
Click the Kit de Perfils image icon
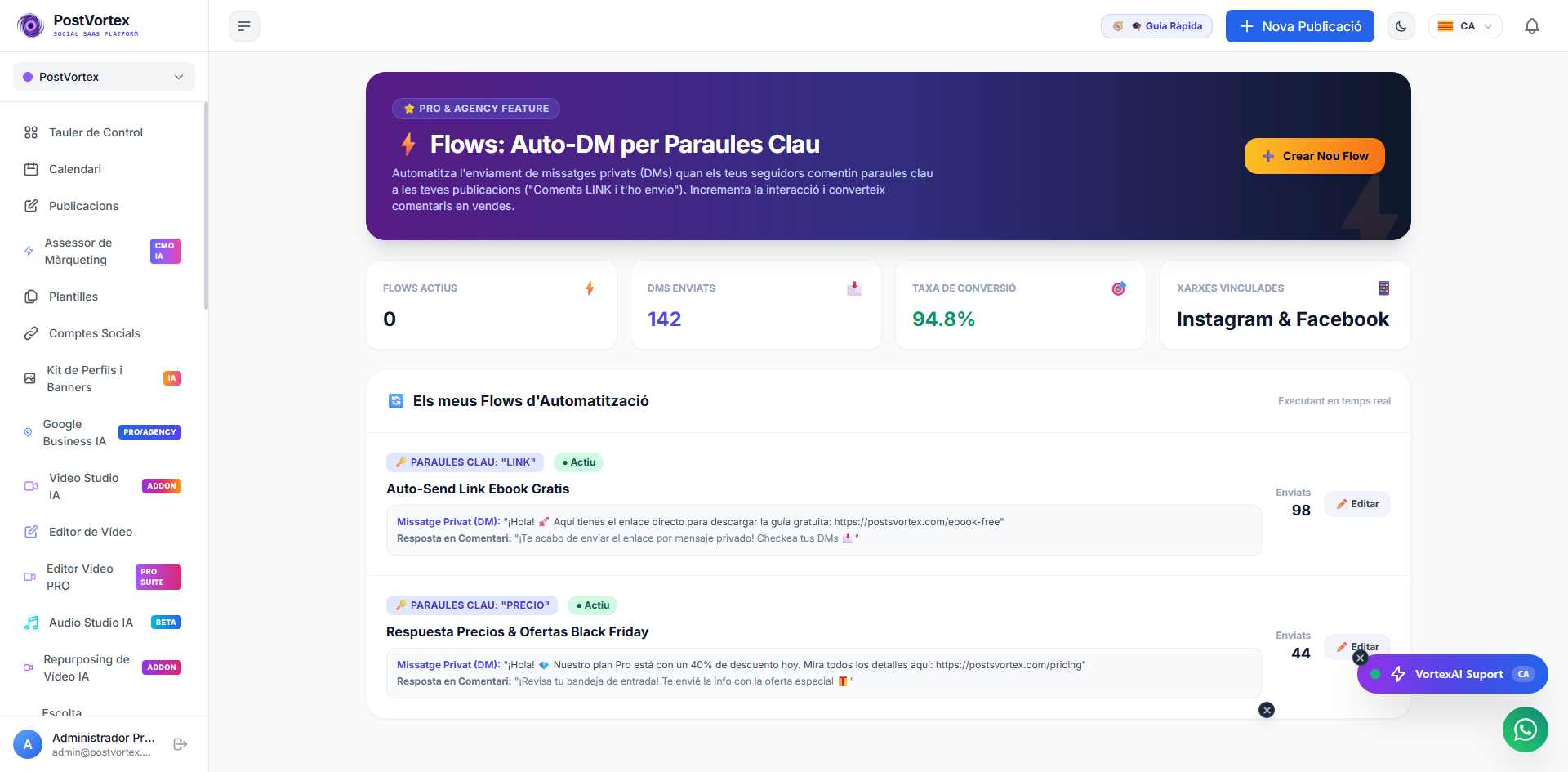30,378
